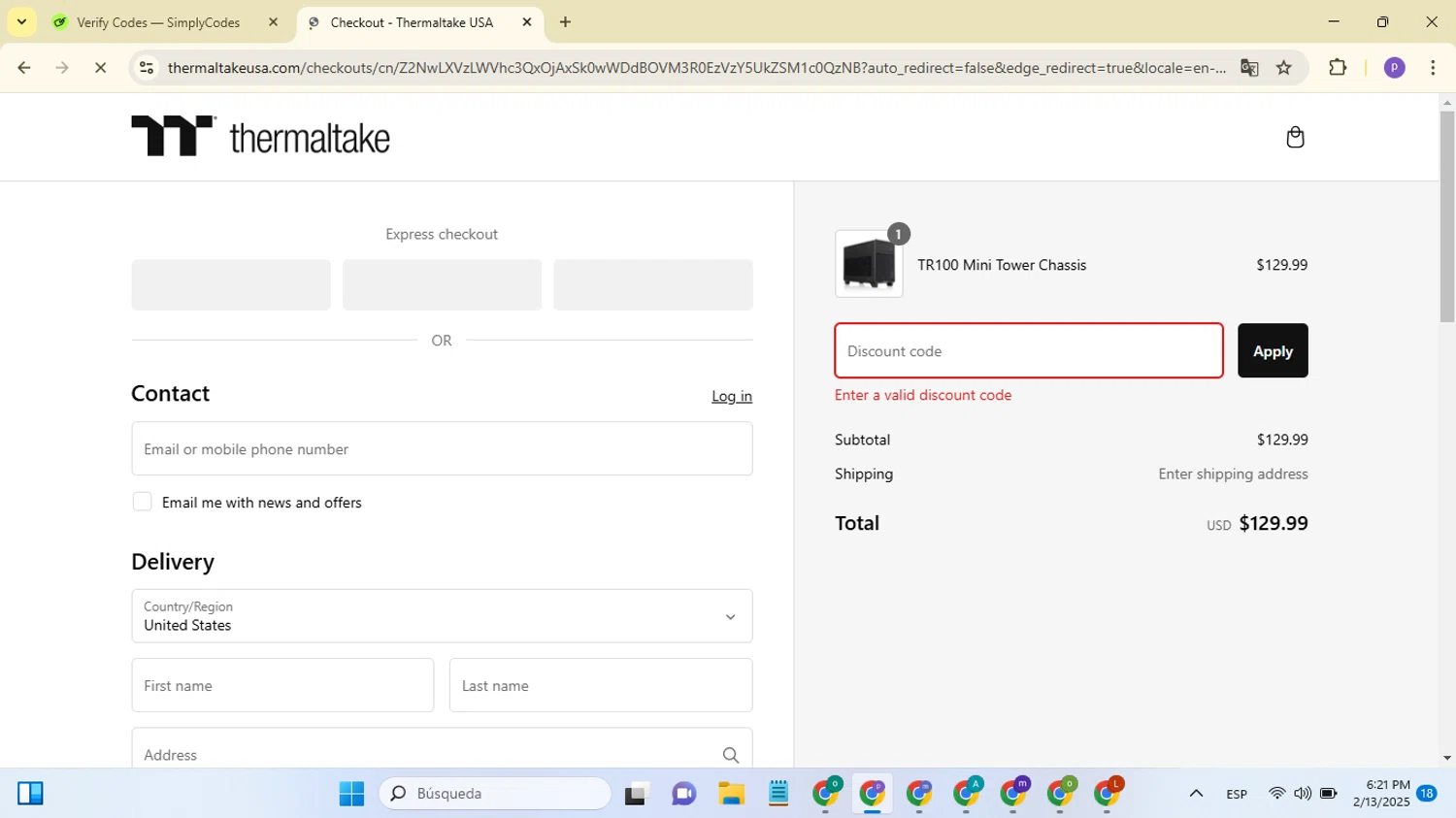This screenshot has height=818, width=1456.
Task: Check Email me with news and offers
Action: pyautogui.click(x=142, y=502)
